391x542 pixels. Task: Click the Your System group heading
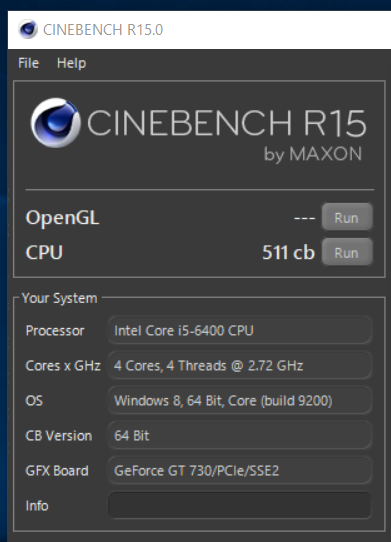59,298
